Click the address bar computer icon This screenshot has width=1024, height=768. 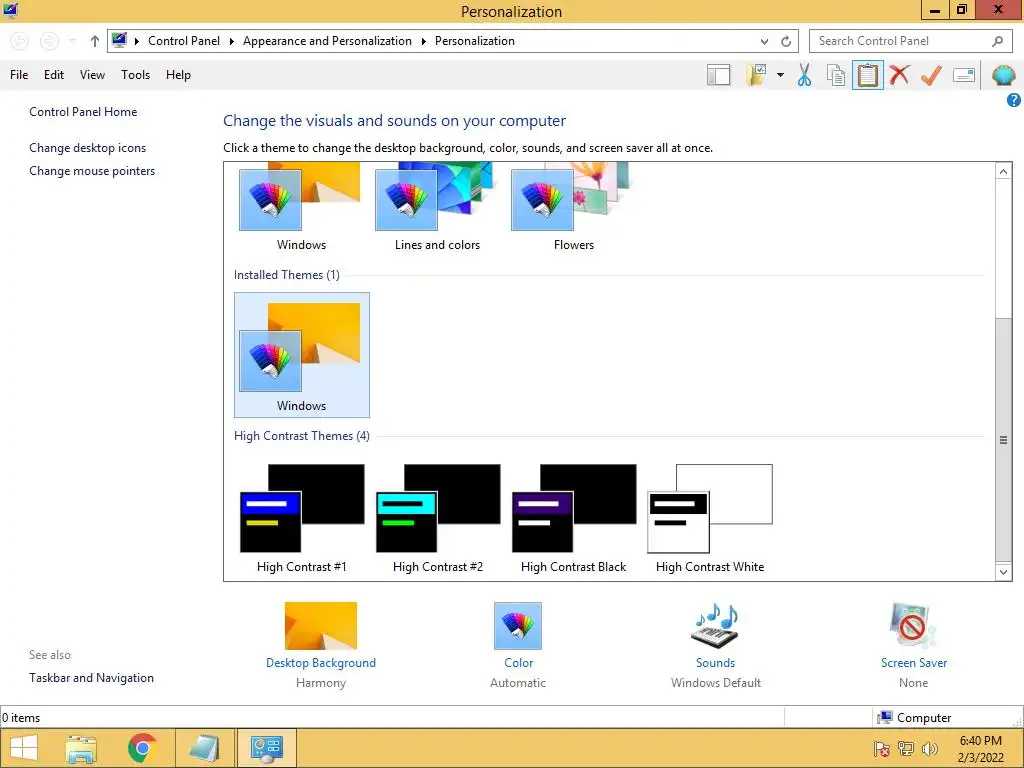[119, 40]
